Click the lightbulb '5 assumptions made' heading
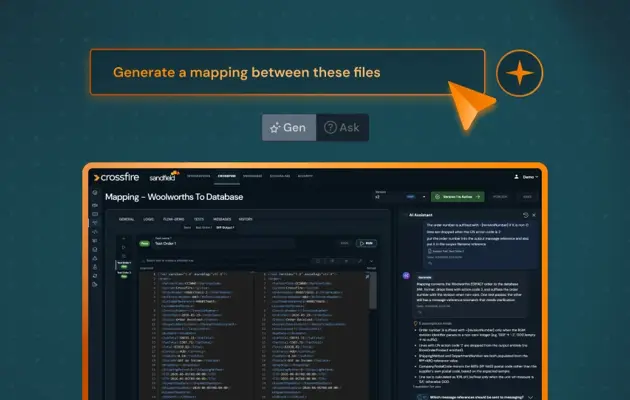 (x=433, y=323)
